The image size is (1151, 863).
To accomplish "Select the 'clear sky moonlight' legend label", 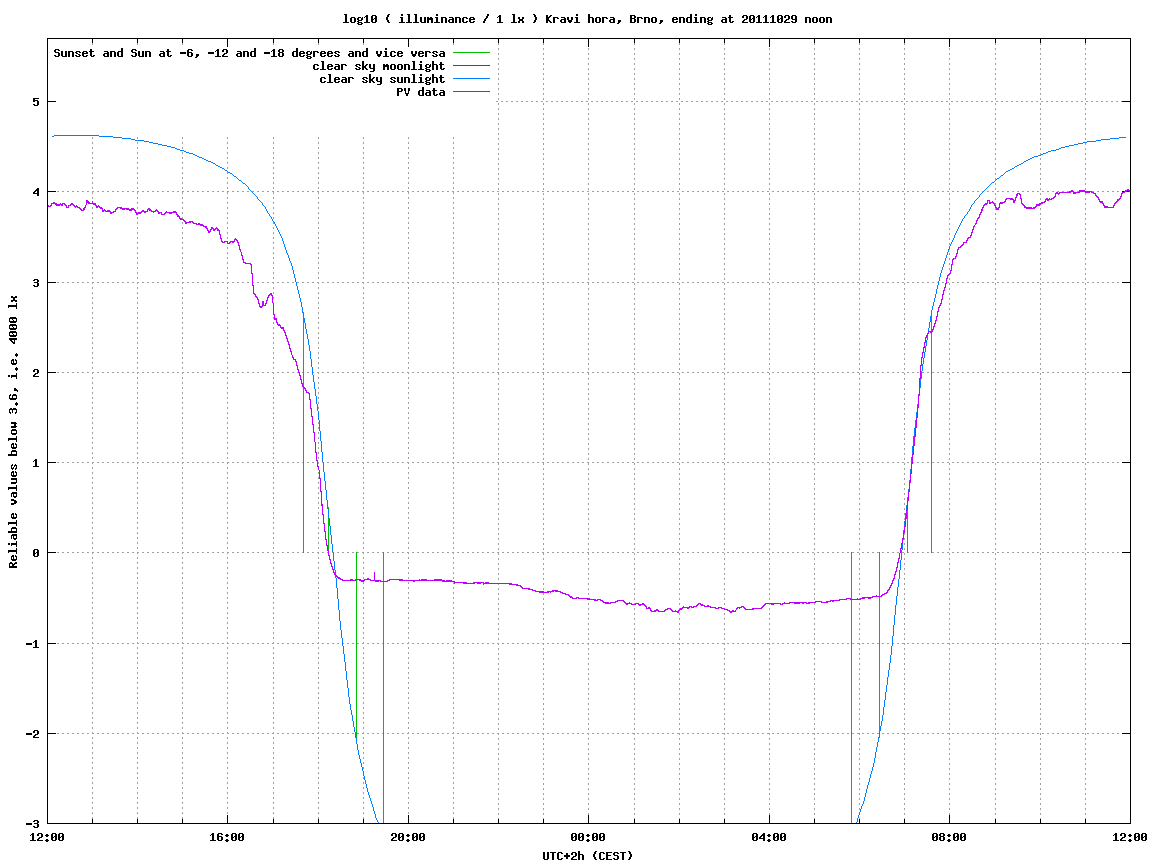I will [x=379, y=66].
